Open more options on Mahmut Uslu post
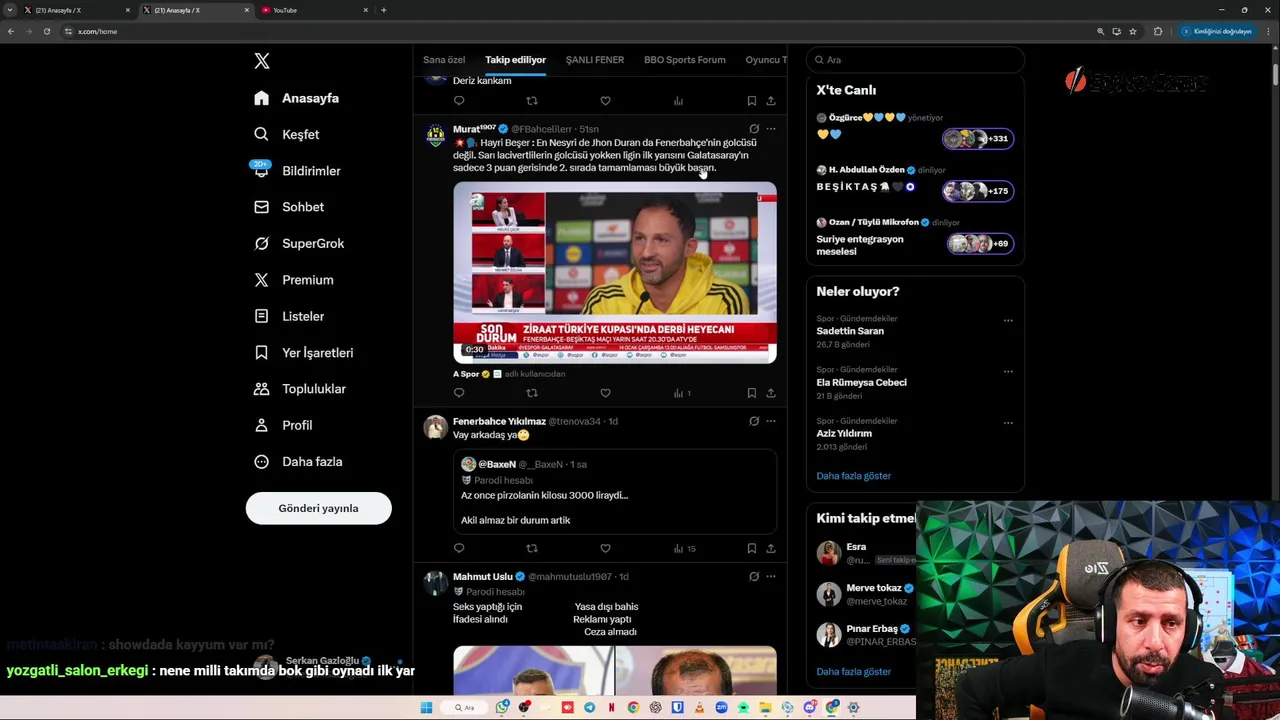Viewport: 1280px width, 720px height. pyautogui.click(x=771, y=577)
